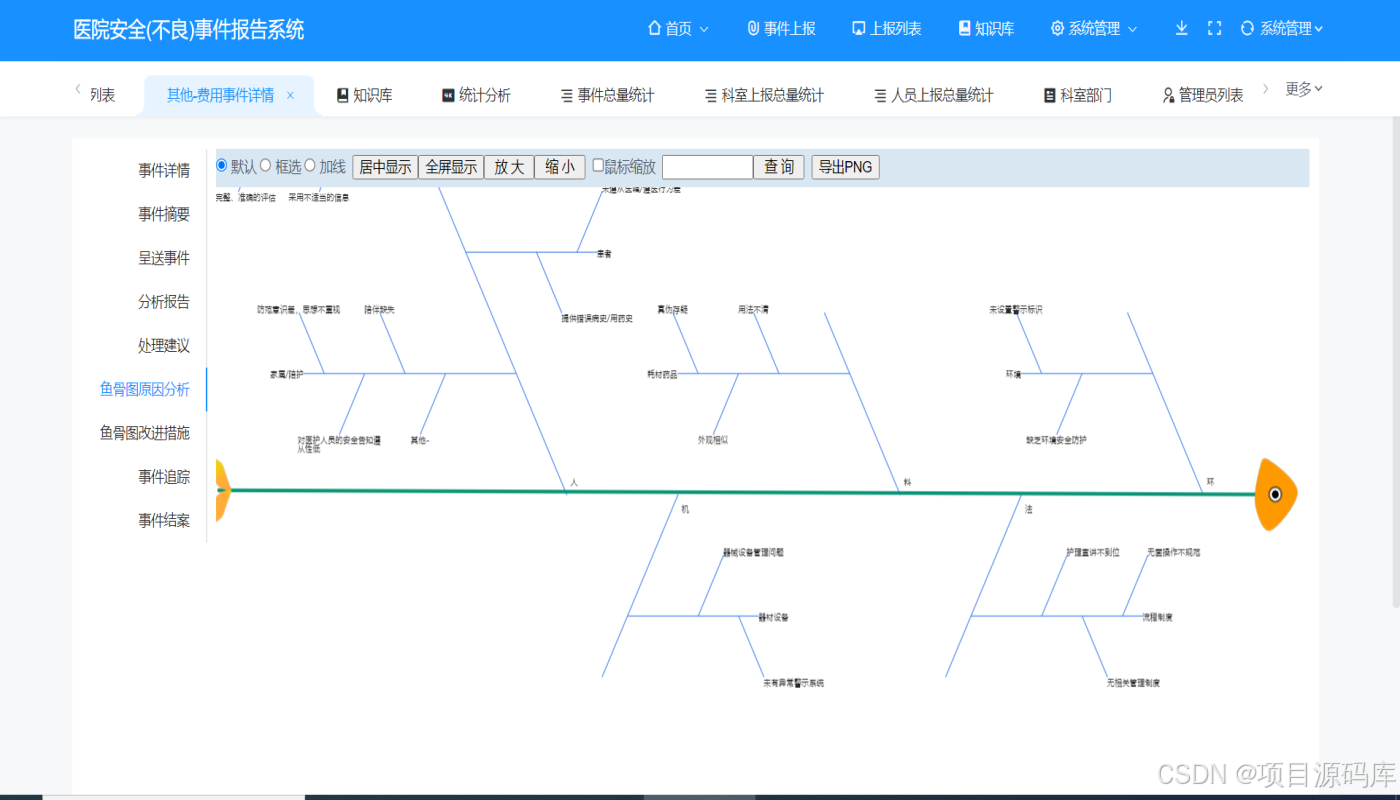Select the 加线 radio button
Screen dimensions: 1400x800
[x=310, y=165]
